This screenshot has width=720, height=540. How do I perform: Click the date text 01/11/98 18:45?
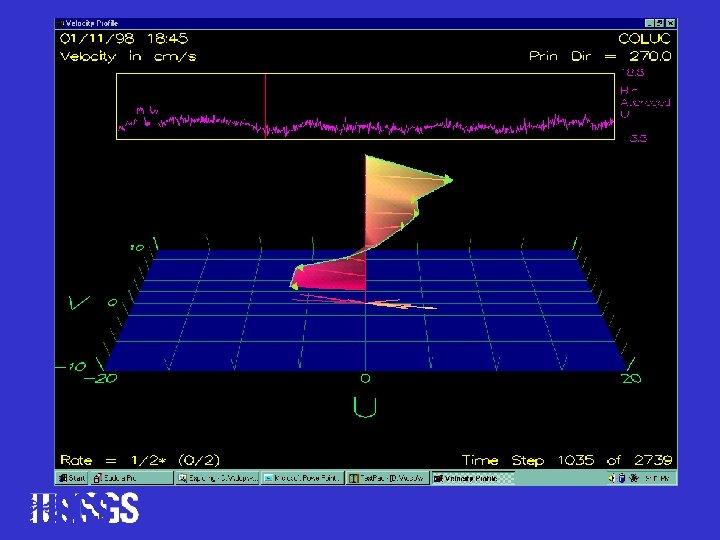(x=124, y=39)
